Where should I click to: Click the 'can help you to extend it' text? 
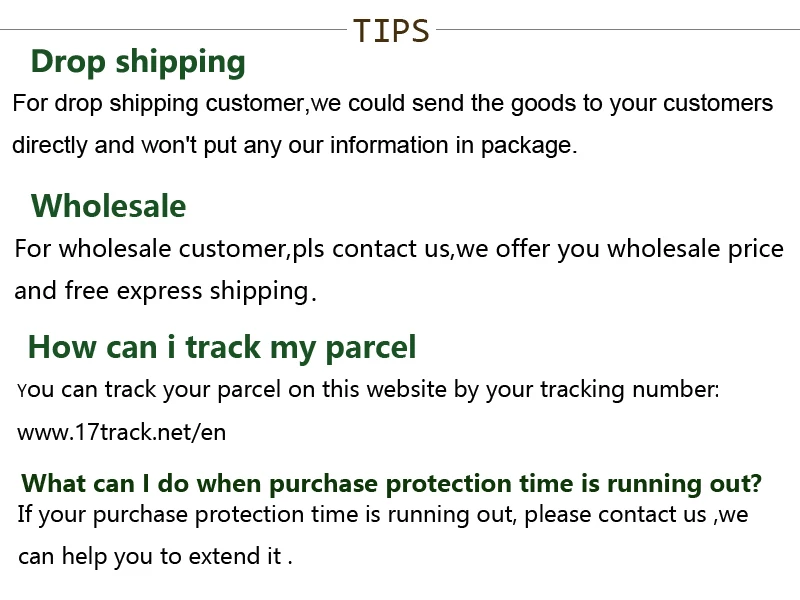tap(155, 556)
